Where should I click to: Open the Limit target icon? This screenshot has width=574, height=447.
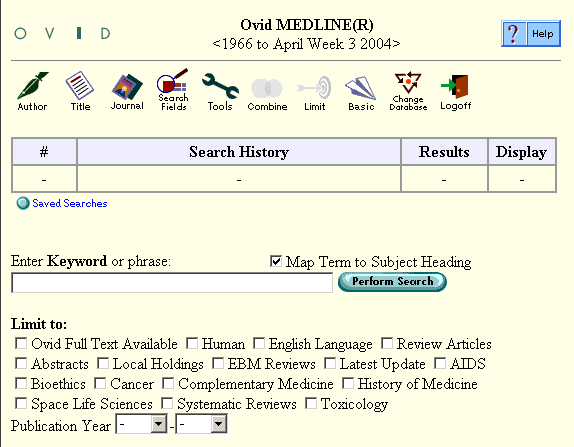pyautogui.click(x=315, y=93)
